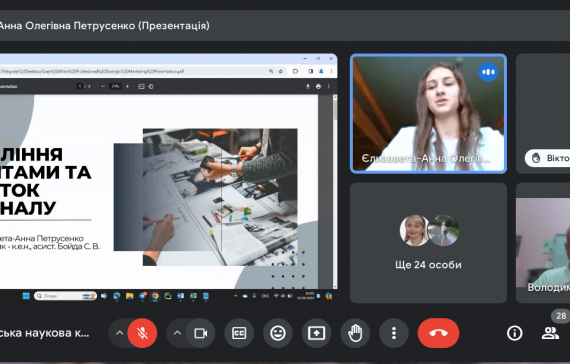
Task: Open more options three-dot menu
Action: [x=394, y=333]
